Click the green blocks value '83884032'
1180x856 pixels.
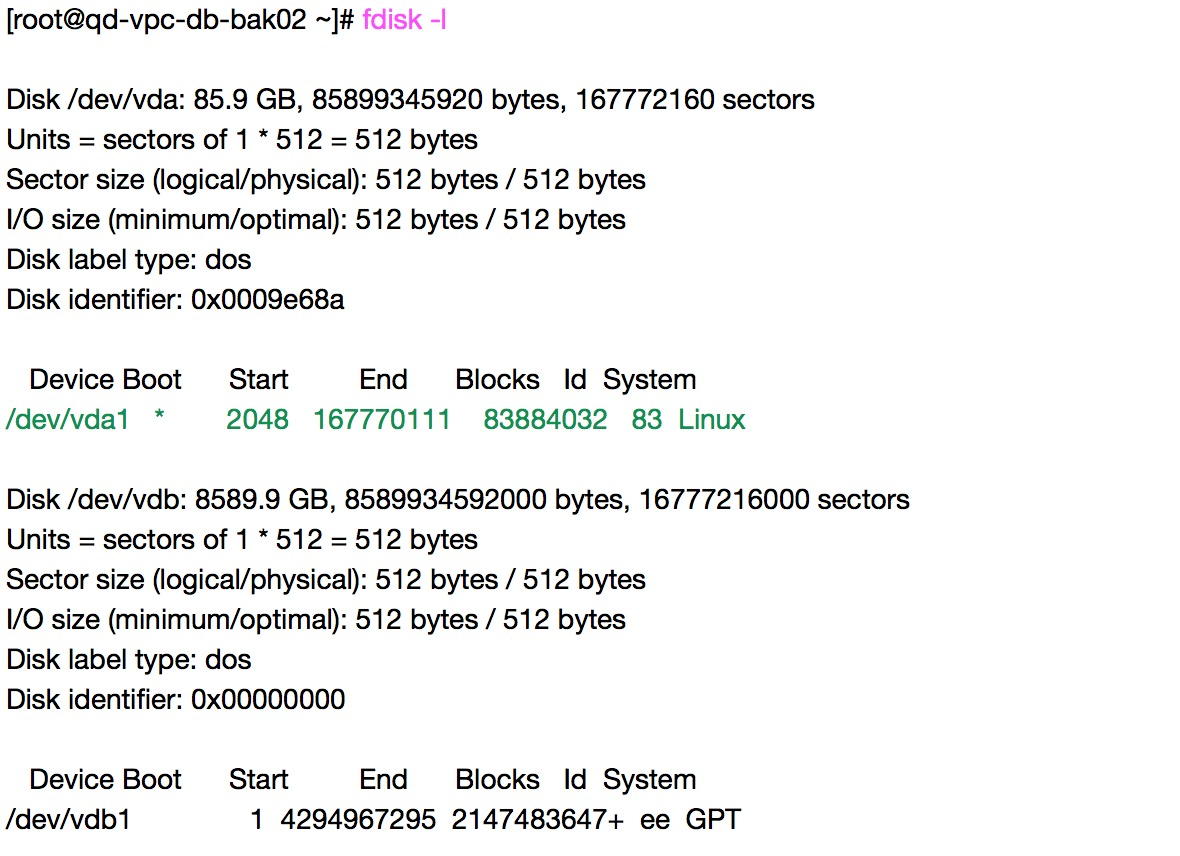point(545,420)
